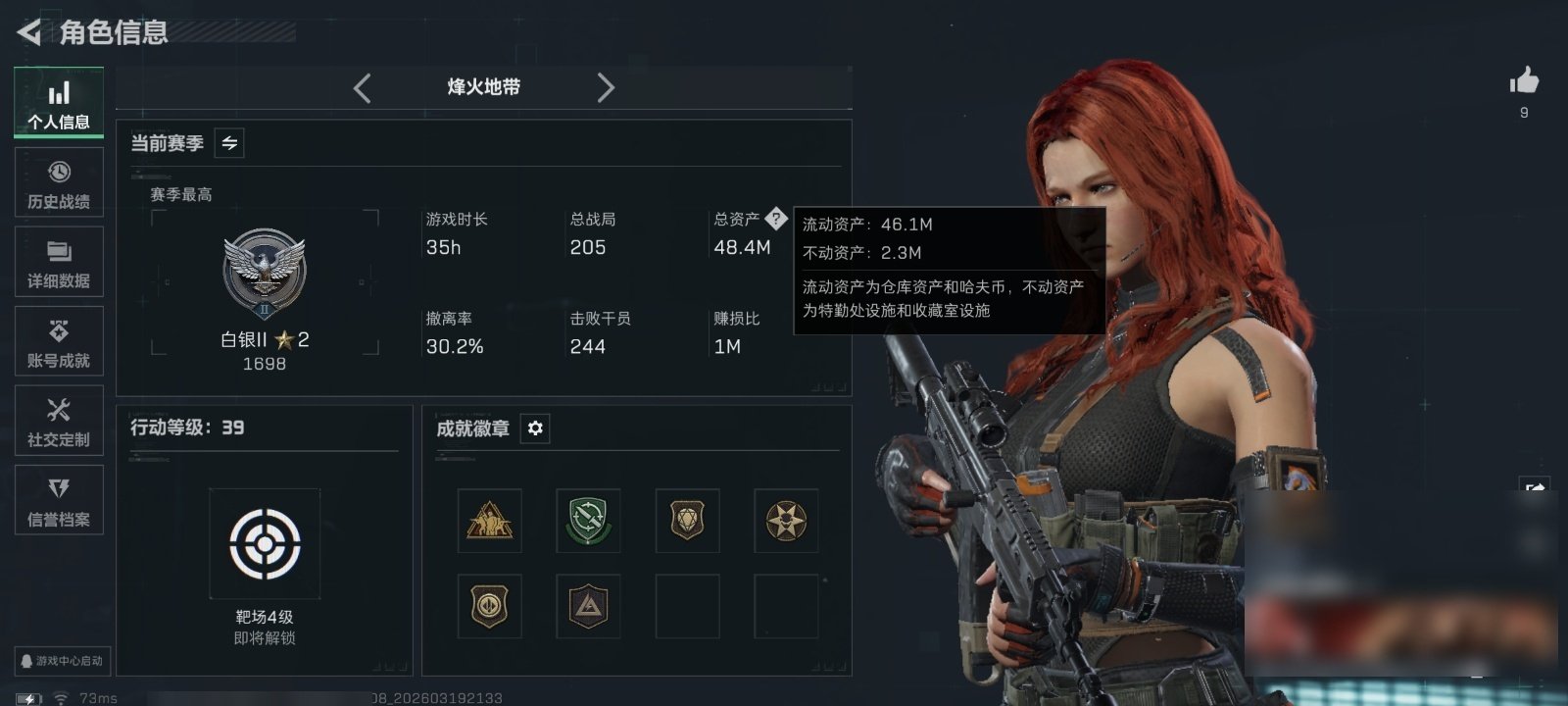Switch to previous mode with left chevron
The height and width of the screenshot is (706, 1568).
point(362,88)
